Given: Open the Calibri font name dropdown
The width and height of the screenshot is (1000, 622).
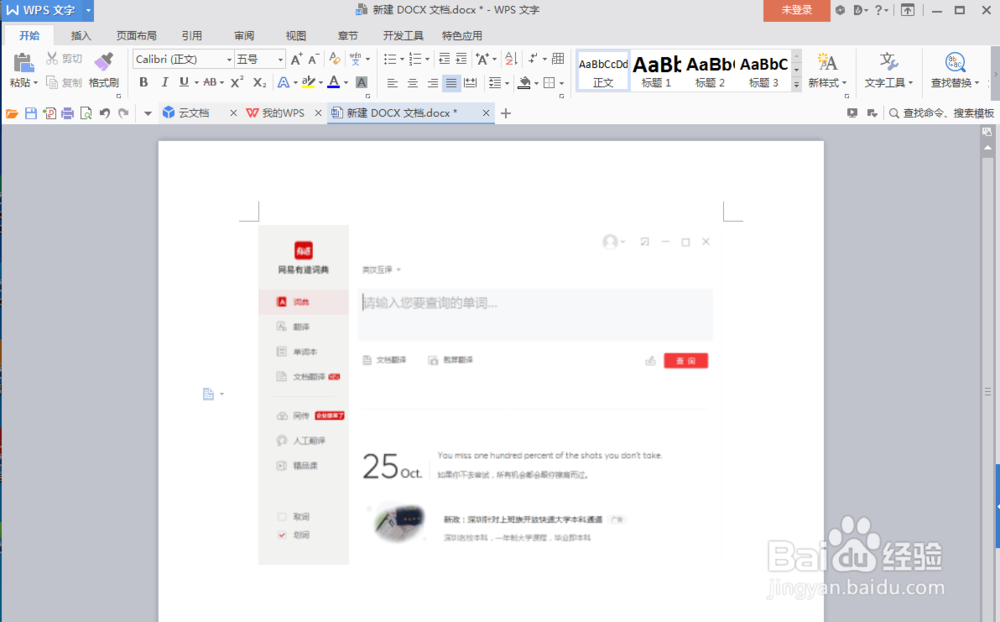Looking at the screenshot, I should coord(183,58).
